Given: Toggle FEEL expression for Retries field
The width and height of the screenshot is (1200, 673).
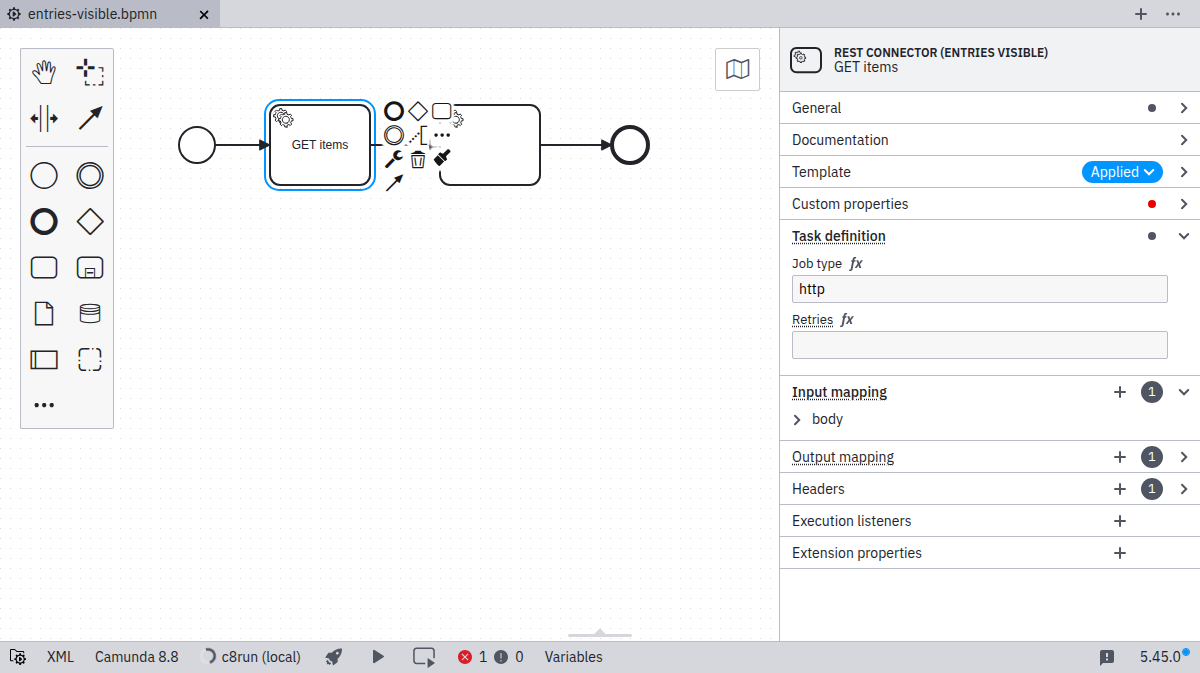Looking at the screenshot, I should [x=847, y=320].
